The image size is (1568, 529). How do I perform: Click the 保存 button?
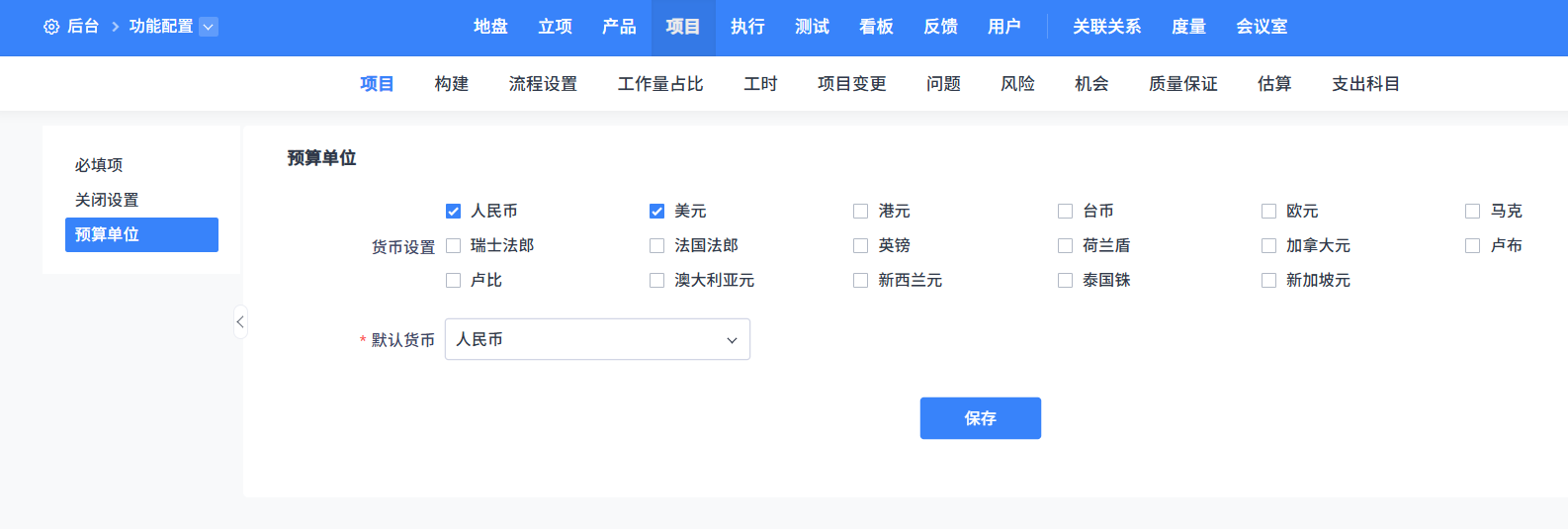980,418
